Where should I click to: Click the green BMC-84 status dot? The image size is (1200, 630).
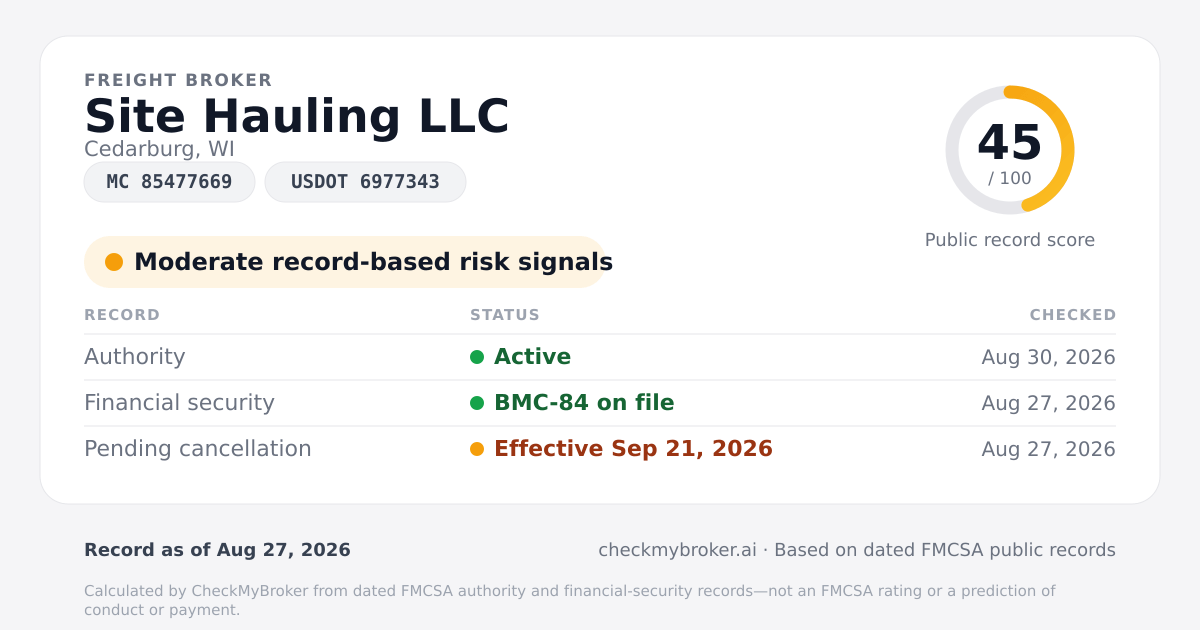pos(477,403)
